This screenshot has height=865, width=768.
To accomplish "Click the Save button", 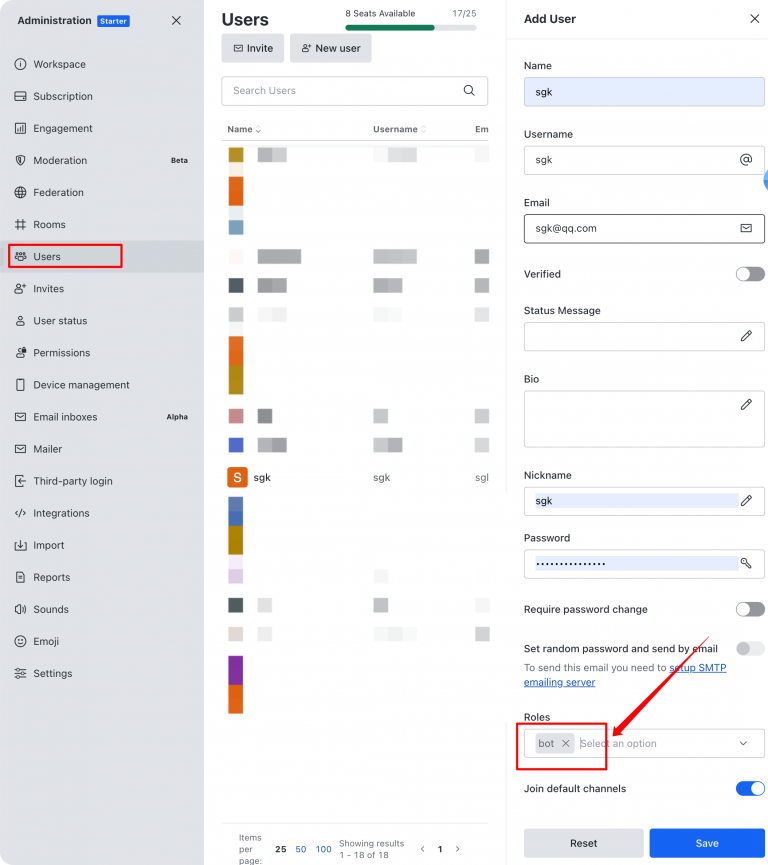I will tap(707, 843).
